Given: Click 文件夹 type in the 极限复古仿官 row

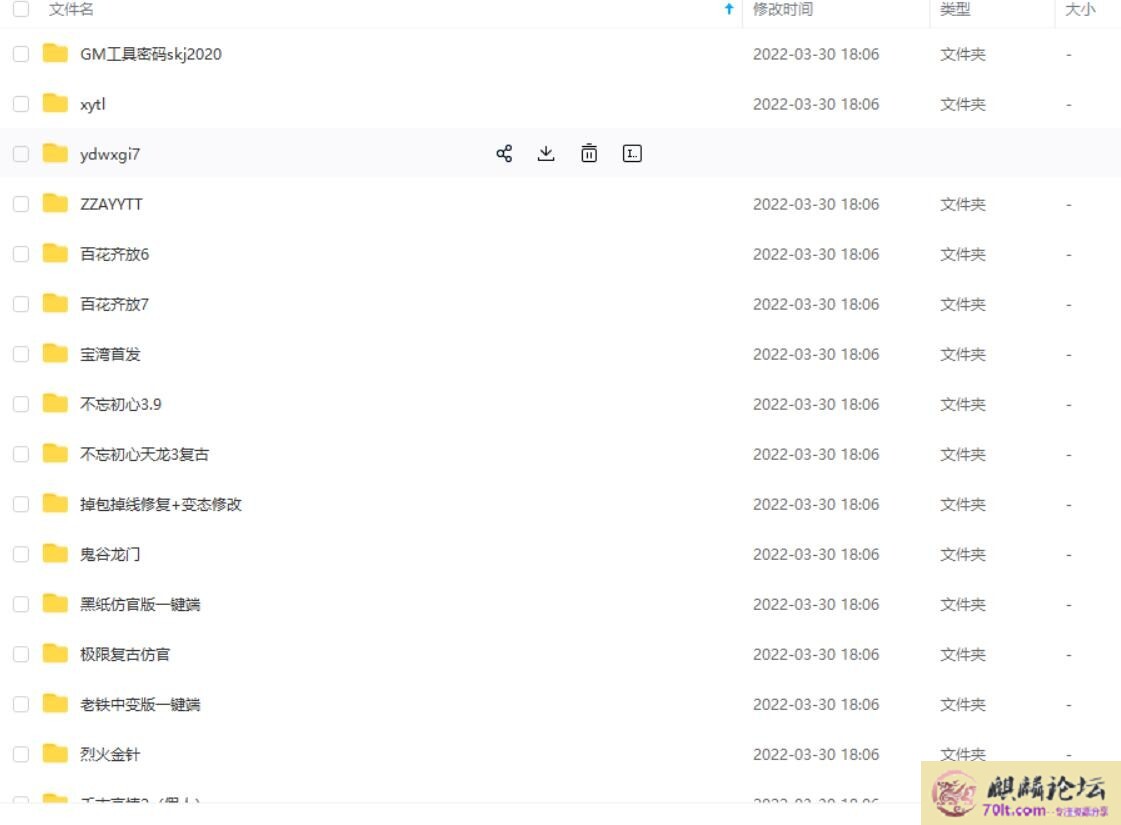Looking at the screenshot, I should pos(962,655).
